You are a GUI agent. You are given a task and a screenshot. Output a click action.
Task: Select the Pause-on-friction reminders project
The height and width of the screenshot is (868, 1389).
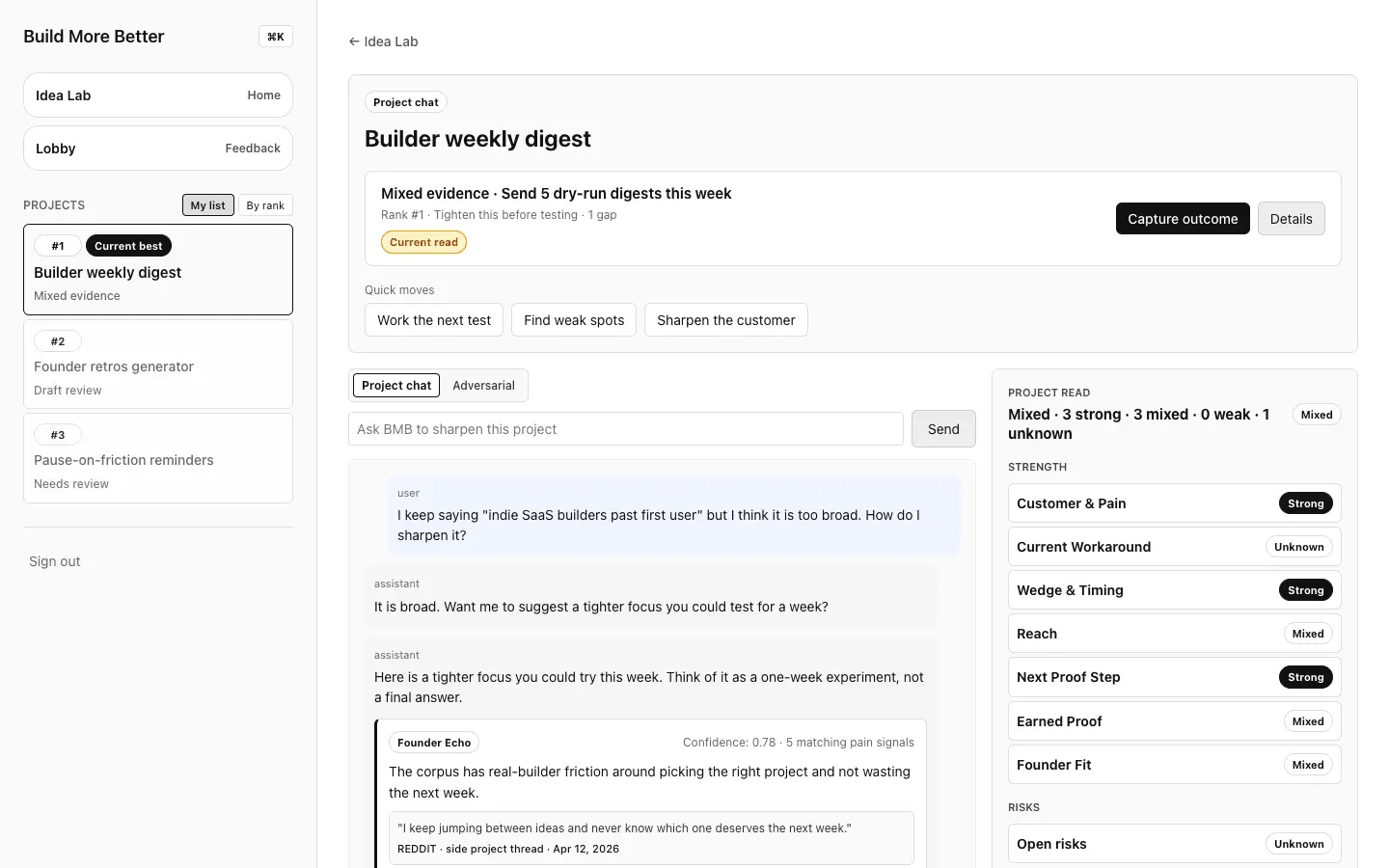click(x=158, y=458)
